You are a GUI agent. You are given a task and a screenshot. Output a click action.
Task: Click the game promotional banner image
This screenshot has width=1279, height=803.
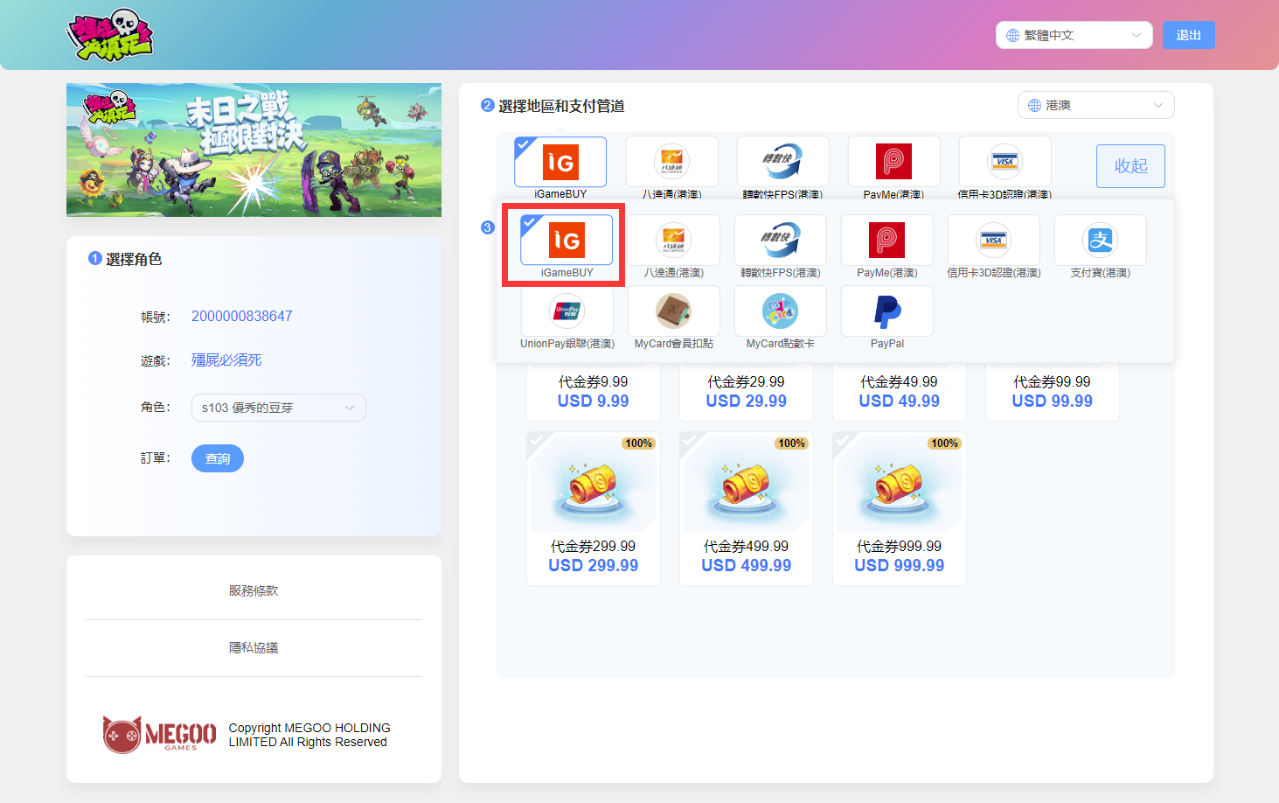tap(254, 150)
